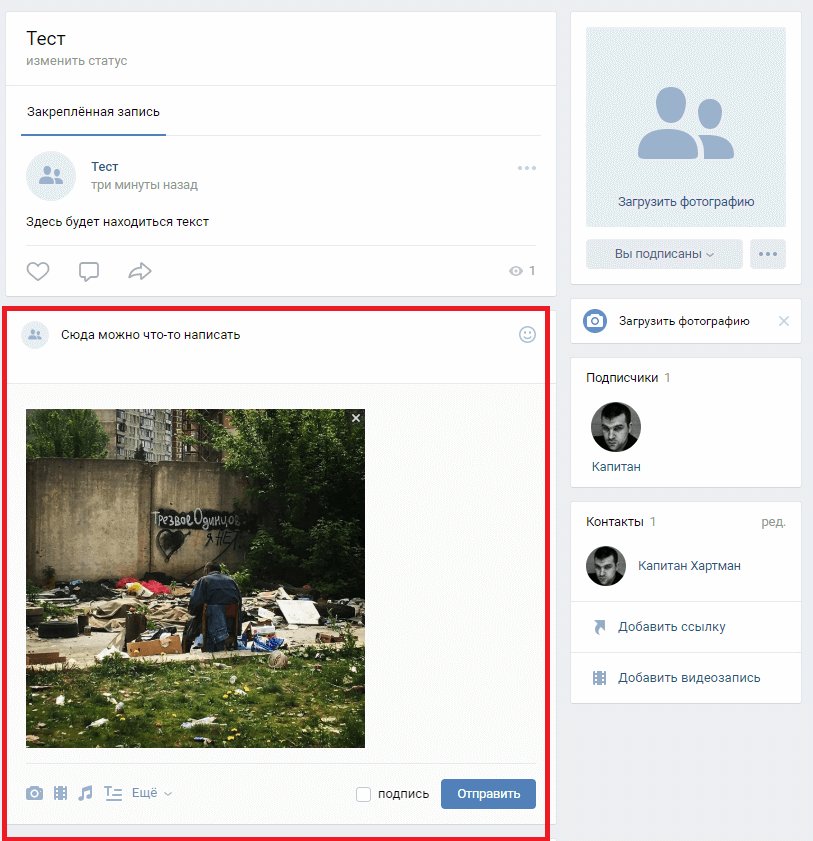This screenshot has width=813, height=841.
Task: Attach a photo using the camera icon
Action: coord(34,792)
